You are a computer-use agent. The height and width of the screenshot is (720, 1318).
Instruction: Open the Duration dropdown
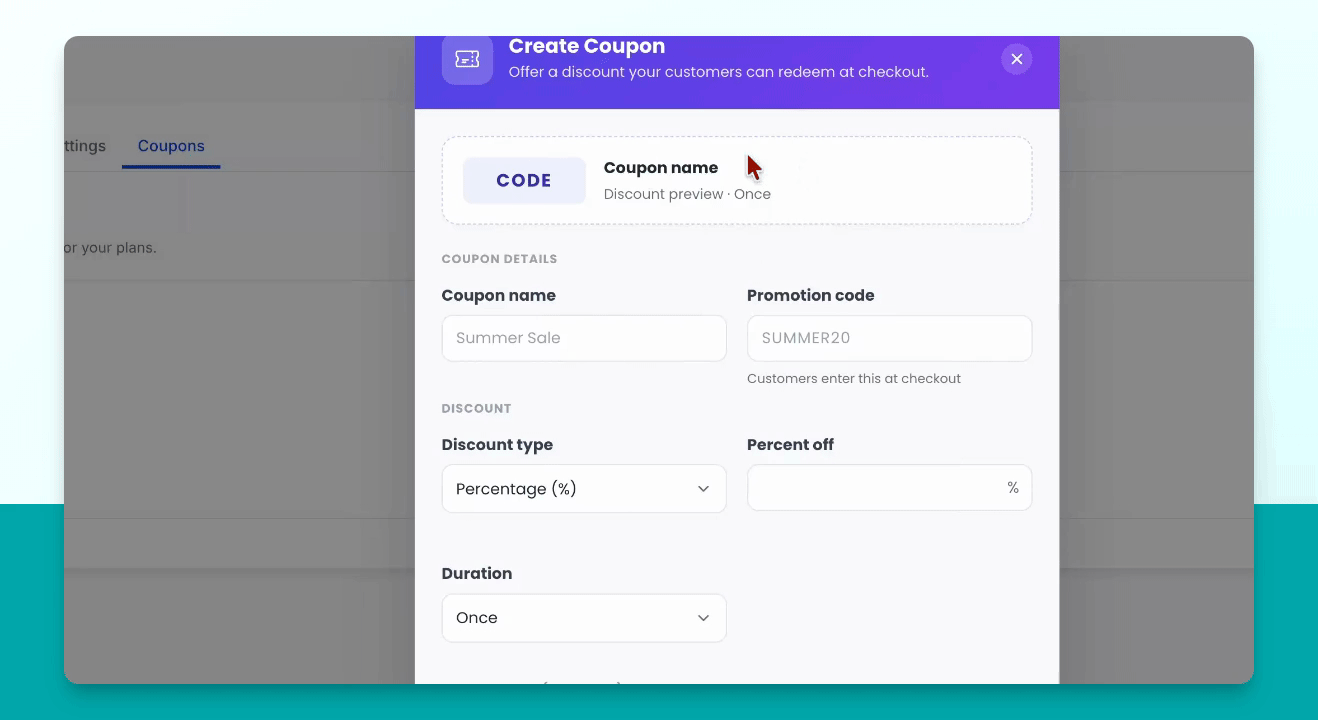click(584, 618)
